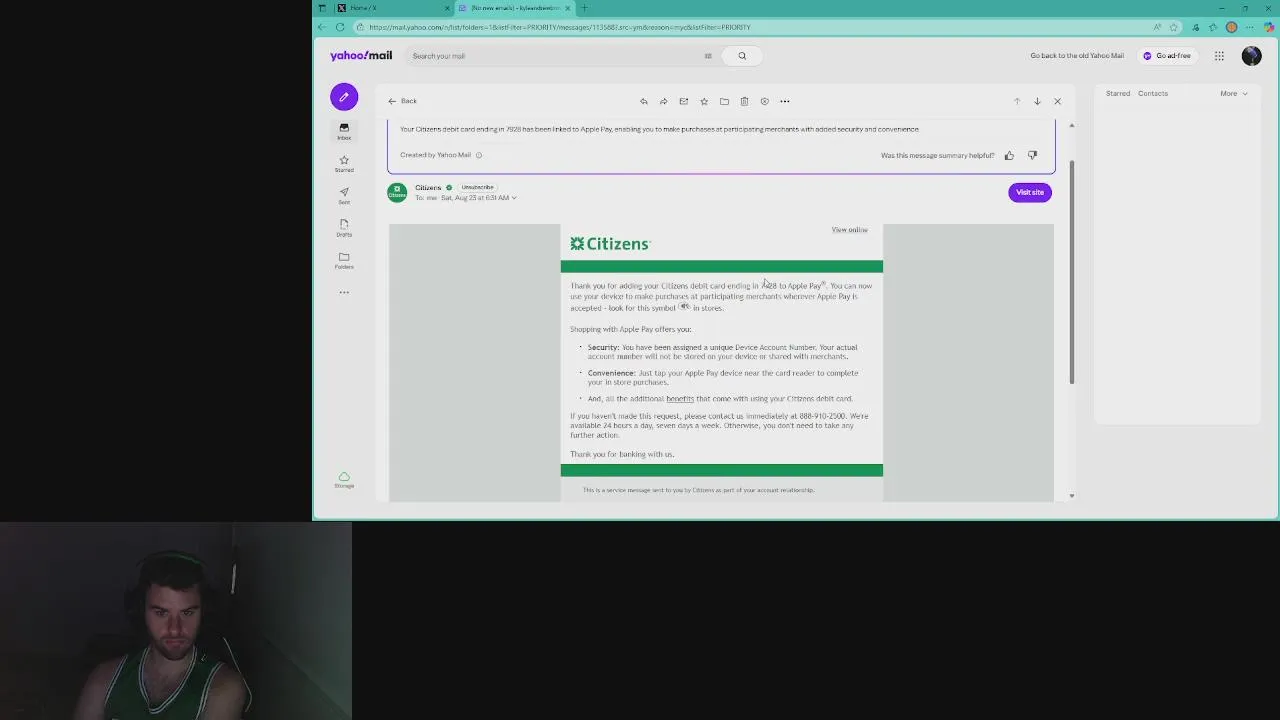1280x720 pixels.
Task: Open the account profile avatar
Action: point(1252,56)
